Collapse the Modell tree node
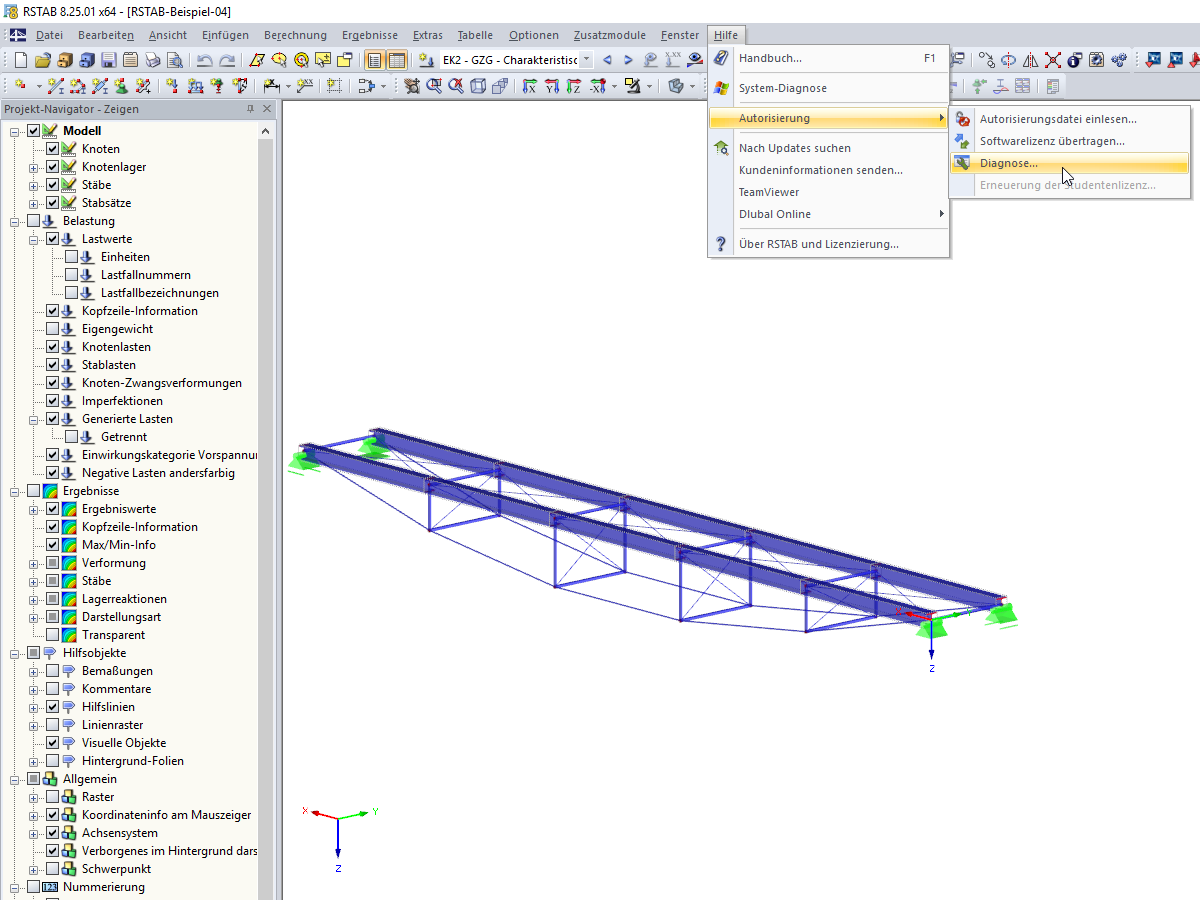 click(15, 131)
